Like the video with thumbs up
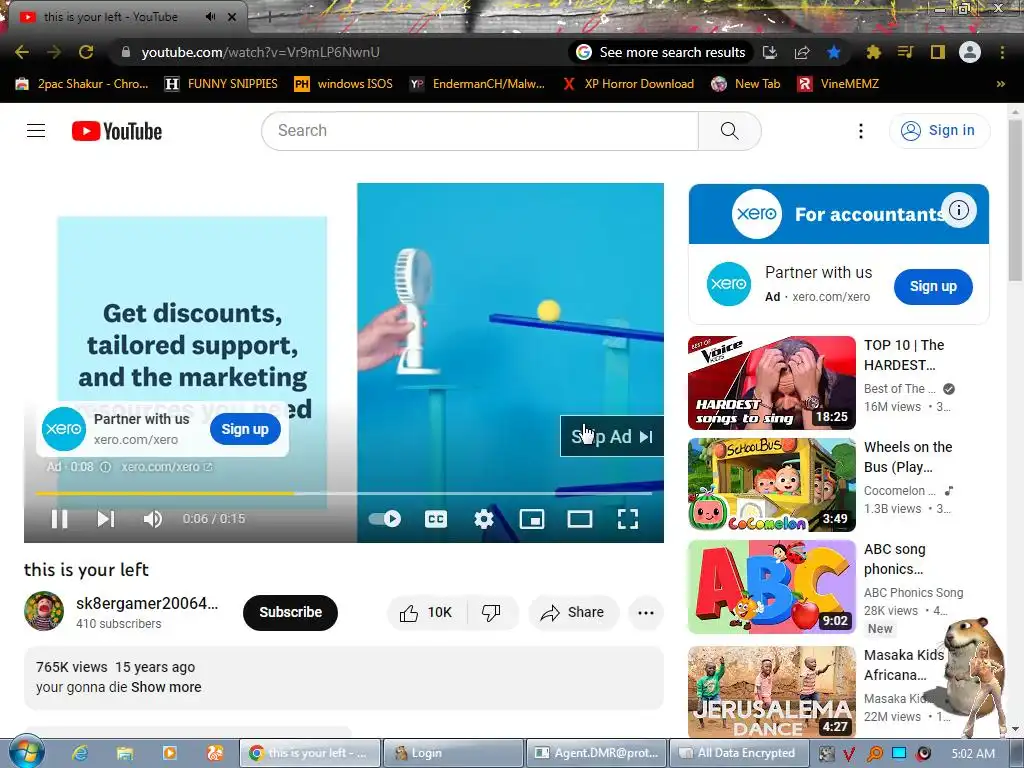 point(426,613)
